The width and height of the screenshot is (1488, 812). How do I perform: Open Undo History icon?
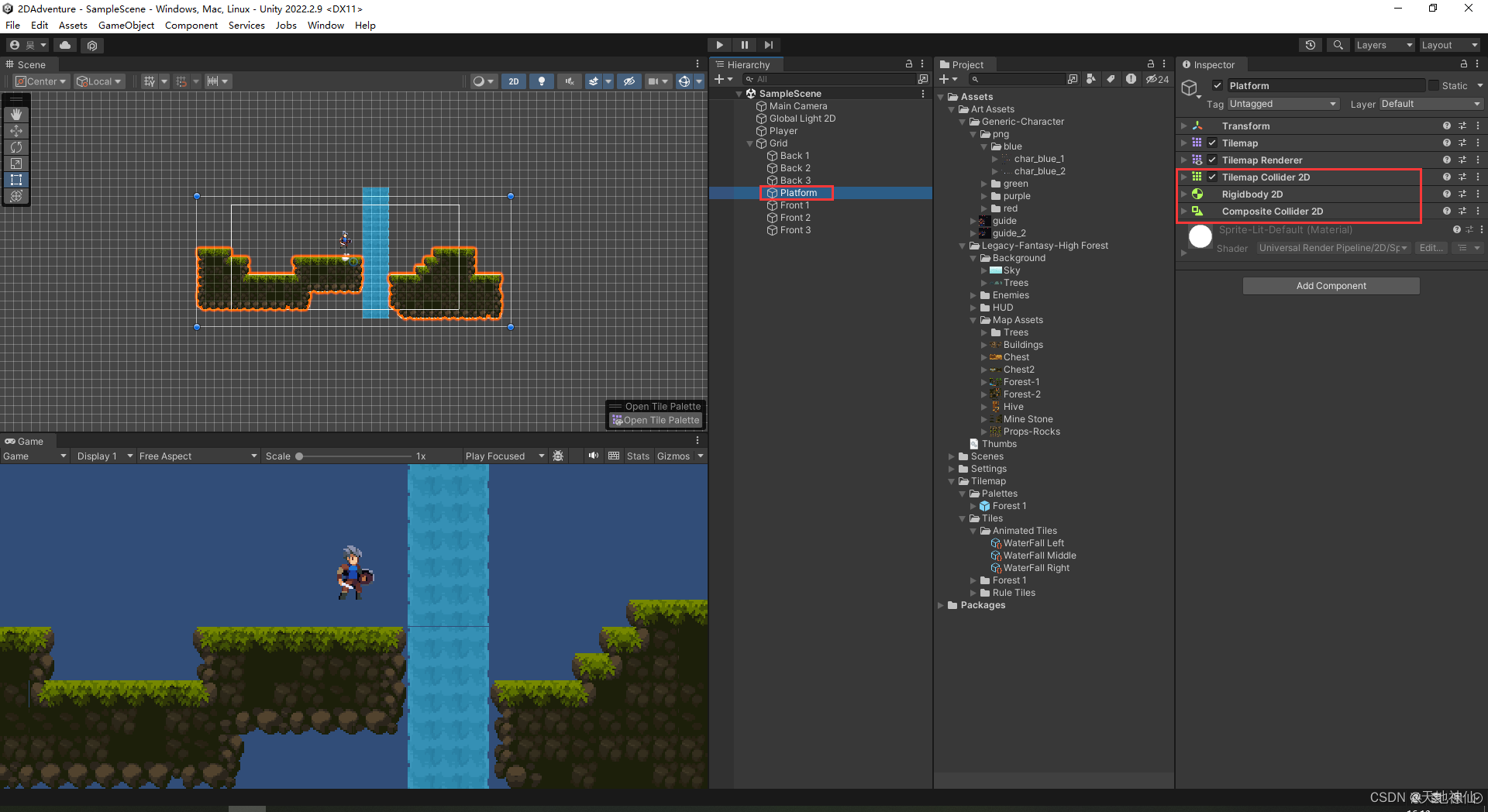[1311, 45]
